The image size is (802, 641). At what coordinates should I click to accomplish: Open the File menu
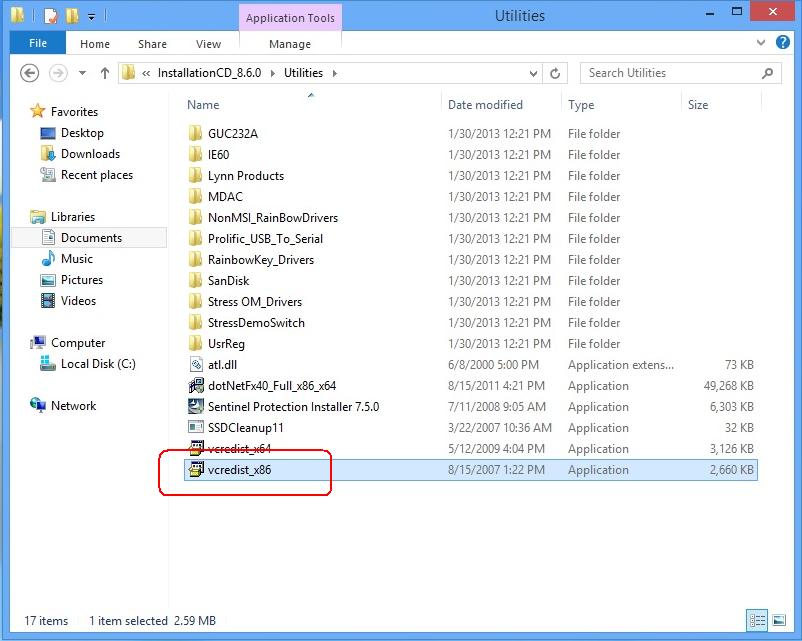[x=37, y=43]
